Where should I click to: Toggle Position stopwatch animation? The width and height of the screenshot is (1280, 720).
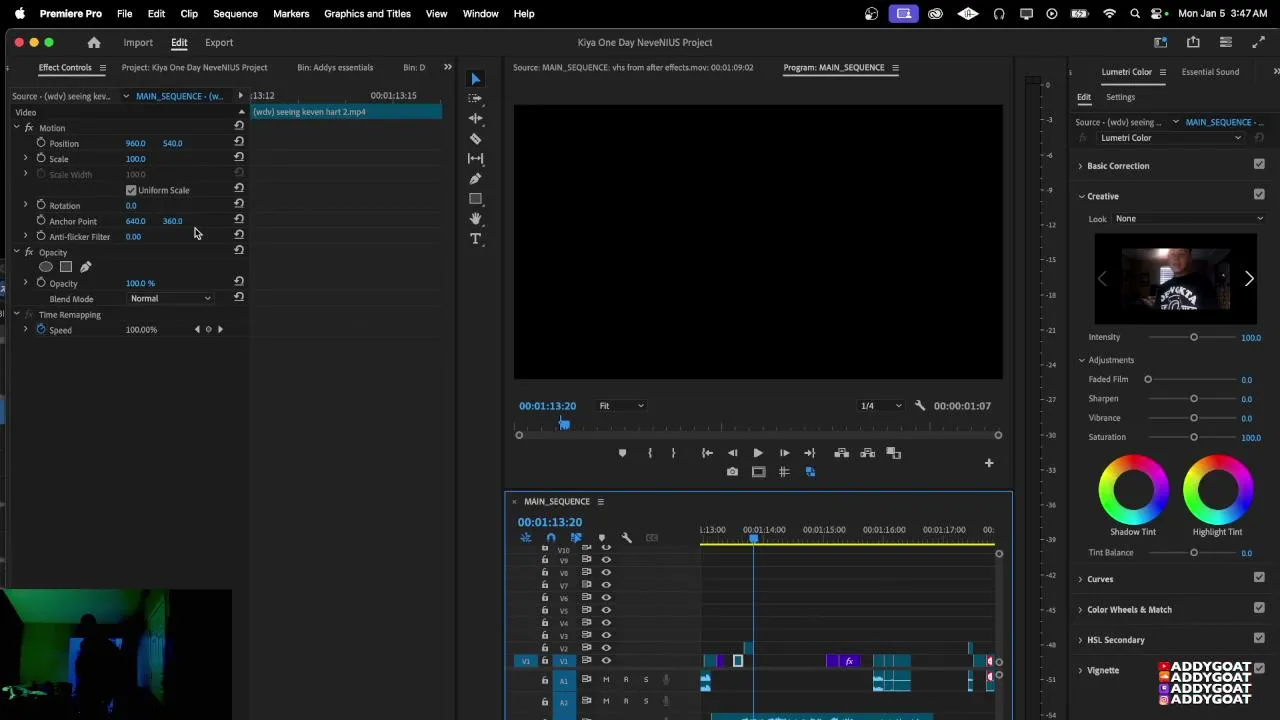[x=41, y=143]
